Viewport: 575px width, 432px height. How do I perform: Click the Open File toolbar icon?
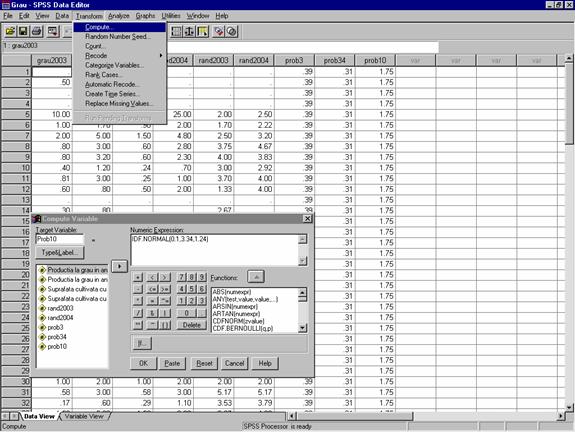click(10, 32)
